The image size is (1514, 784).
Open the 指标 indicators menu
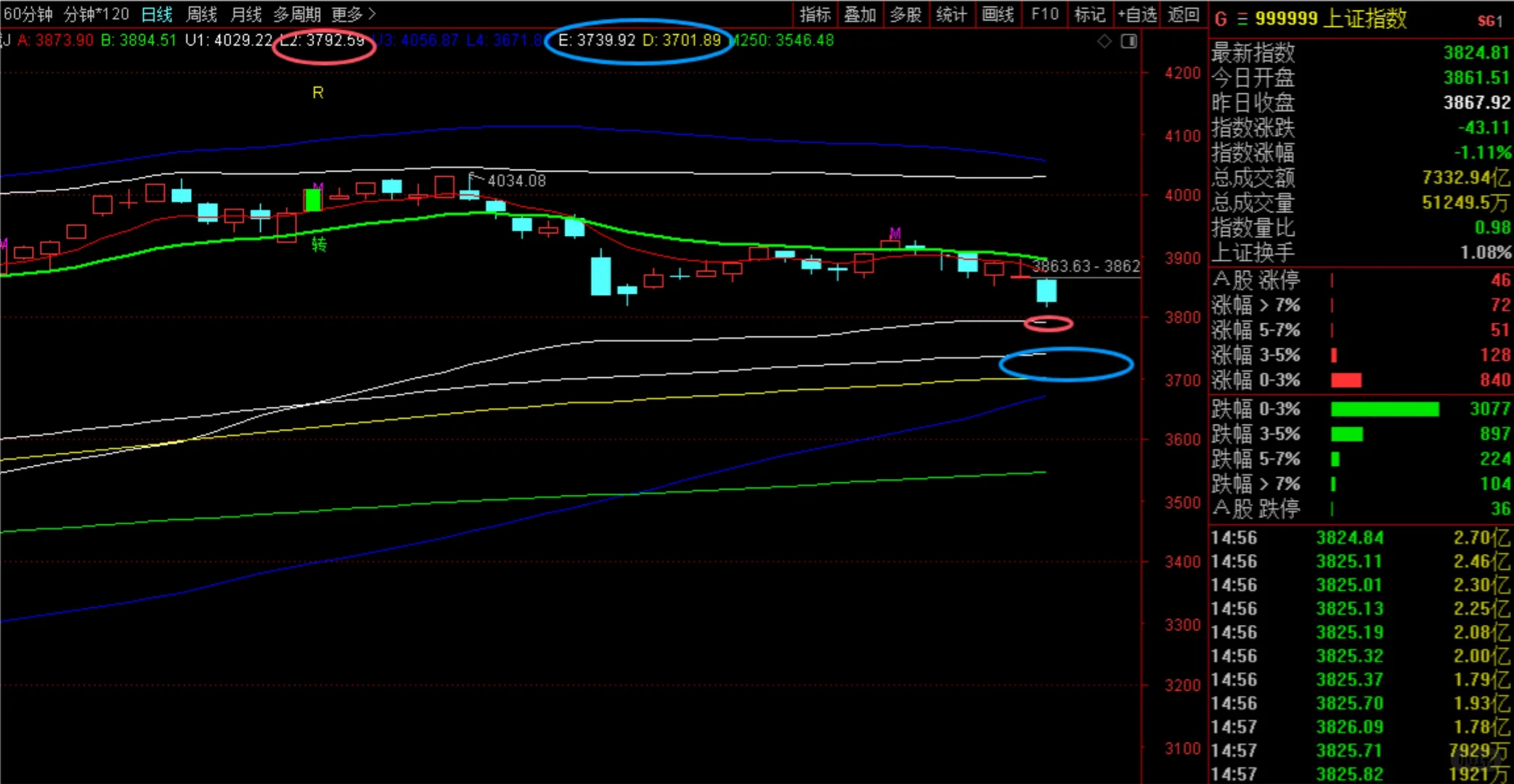tap(815, 14)
